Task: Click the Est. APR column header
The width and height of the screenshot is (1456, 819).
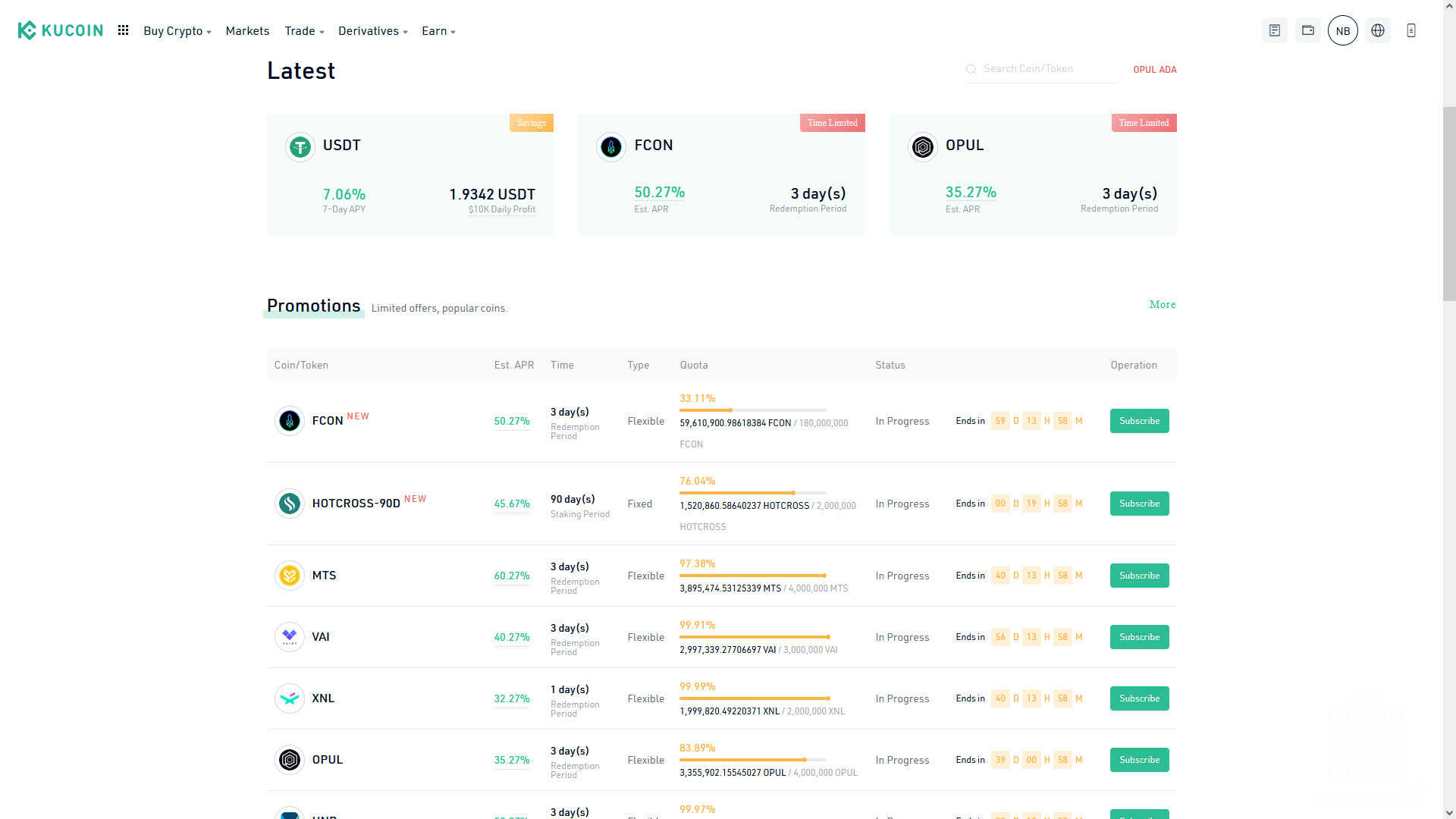Action: pyautogui.click(x=514, y=365)
